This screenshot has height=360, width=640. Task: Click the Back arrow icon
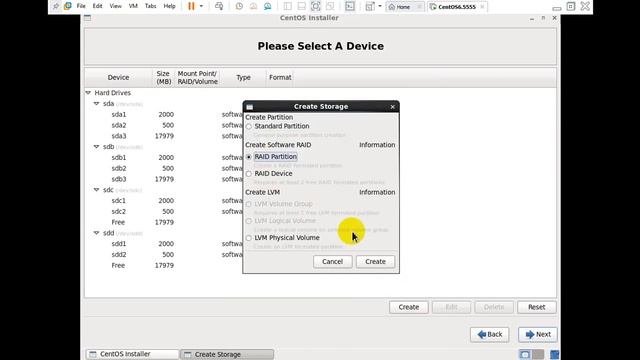click(482, 334)
